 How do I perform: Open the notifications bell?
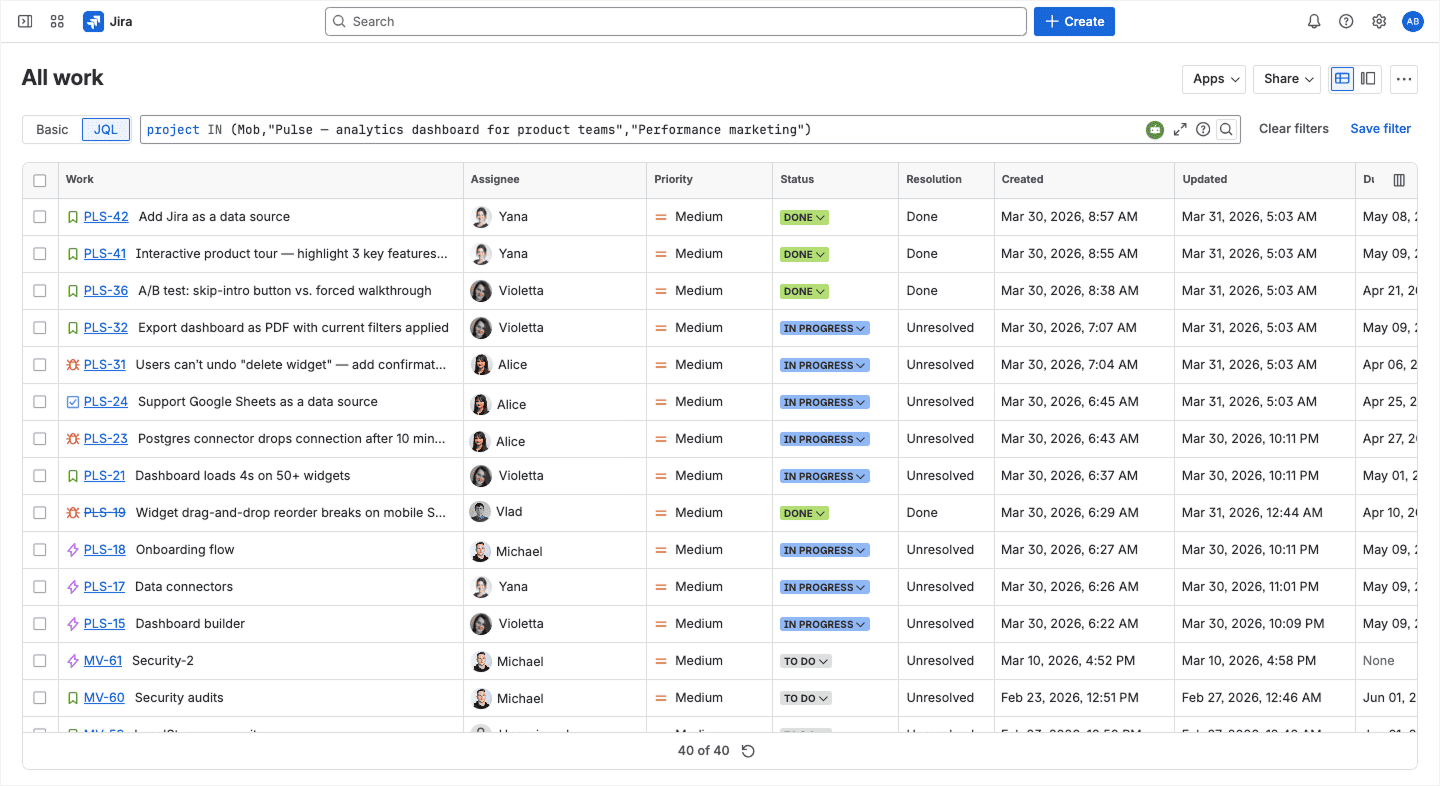click(1314, 21)
